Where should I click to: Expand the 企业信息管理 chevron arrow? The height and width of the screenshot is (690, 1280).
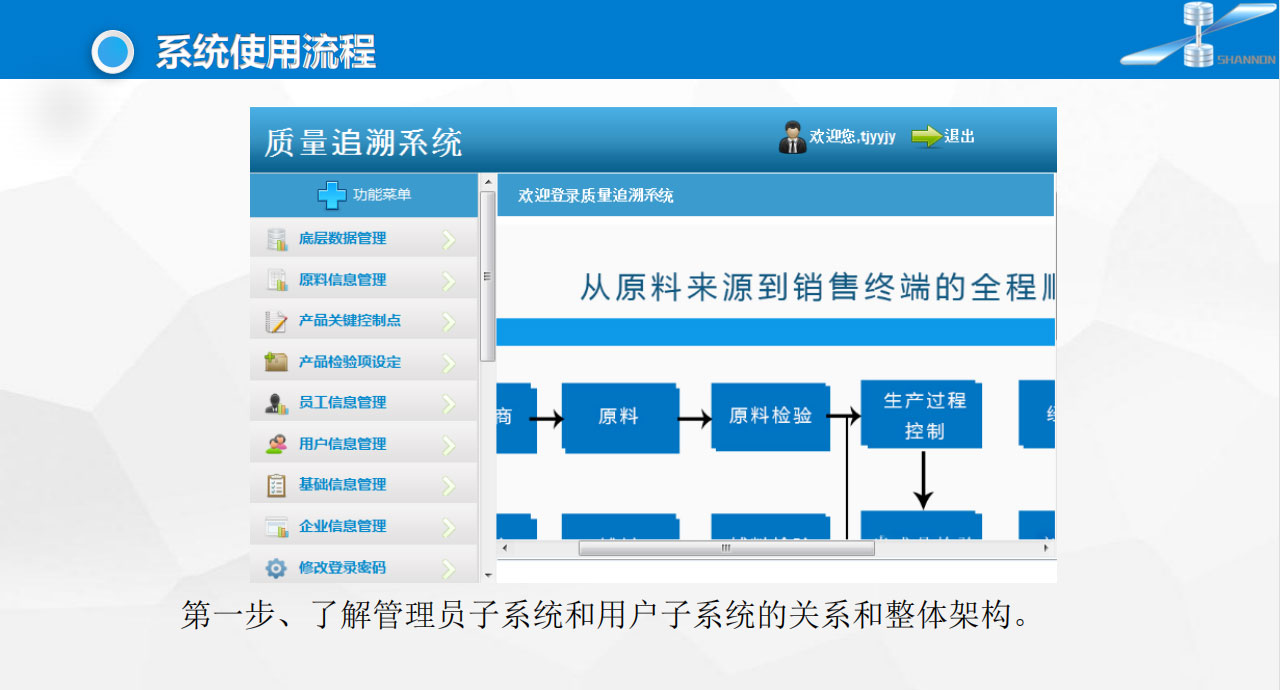[x=448, y=527]
